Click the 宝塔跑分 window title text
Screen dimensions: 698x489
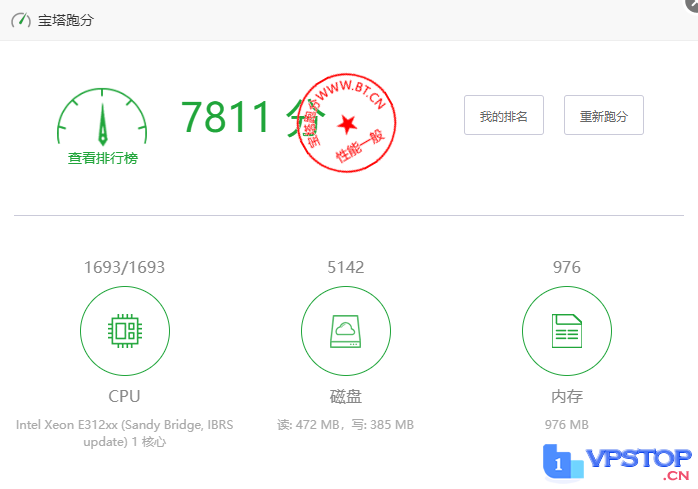coord(66,20)
